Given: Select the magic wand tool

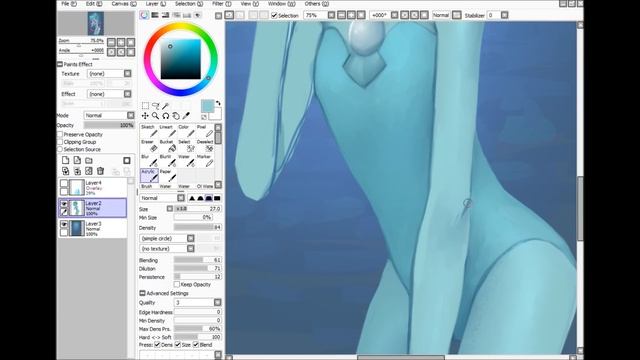Looking at the screenshot, I should [x=166, y=106].
